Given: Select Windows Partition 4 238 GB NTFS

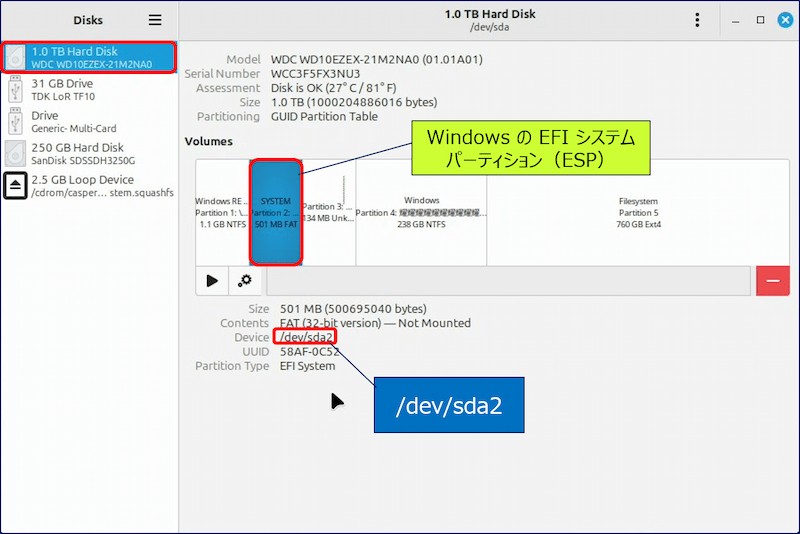Looking at the screenshot, I should pyautogui.click(x=421, y=212).
